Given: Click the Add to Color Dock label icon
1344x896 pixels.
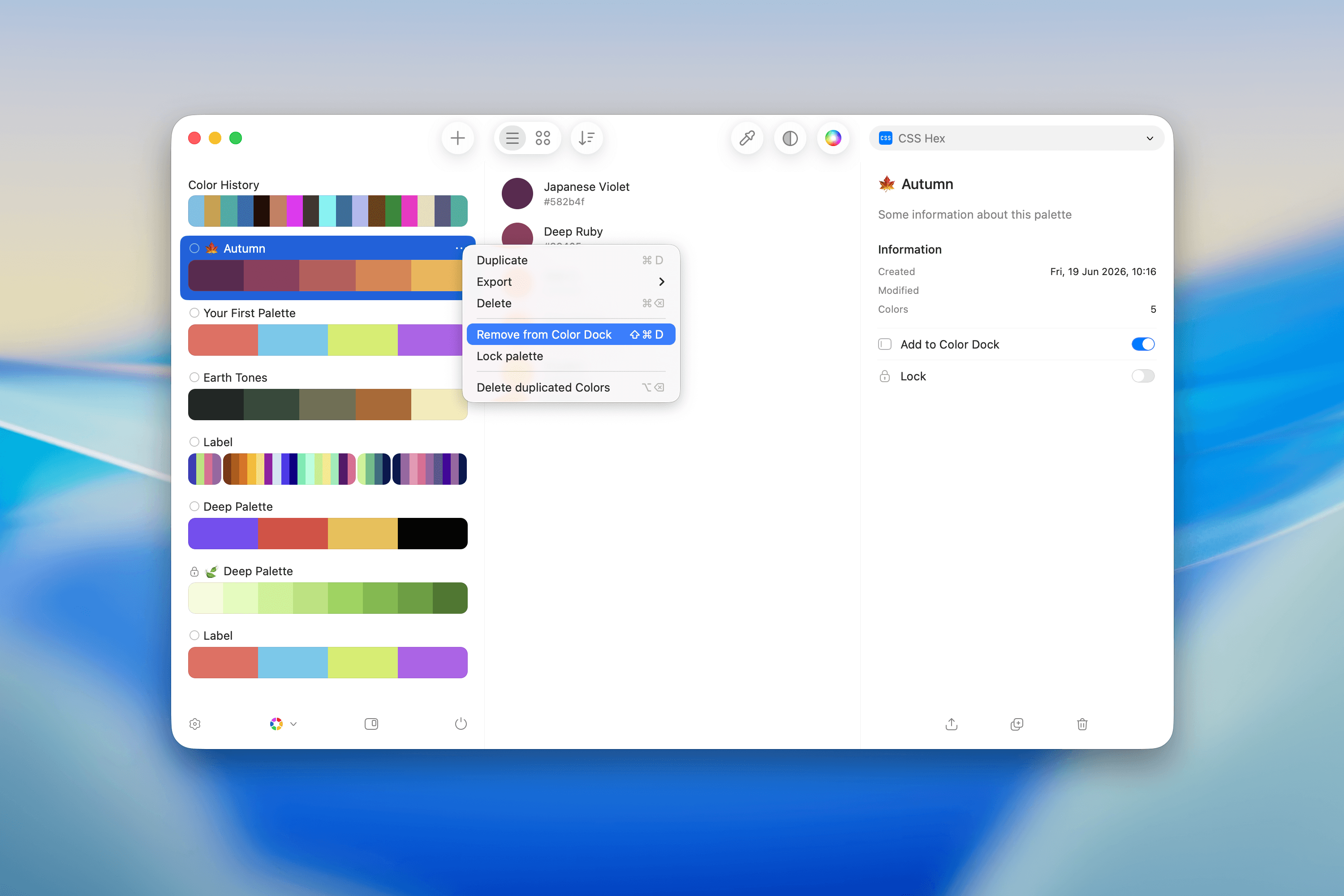Looking at the screenshot, I should (884, 344).
